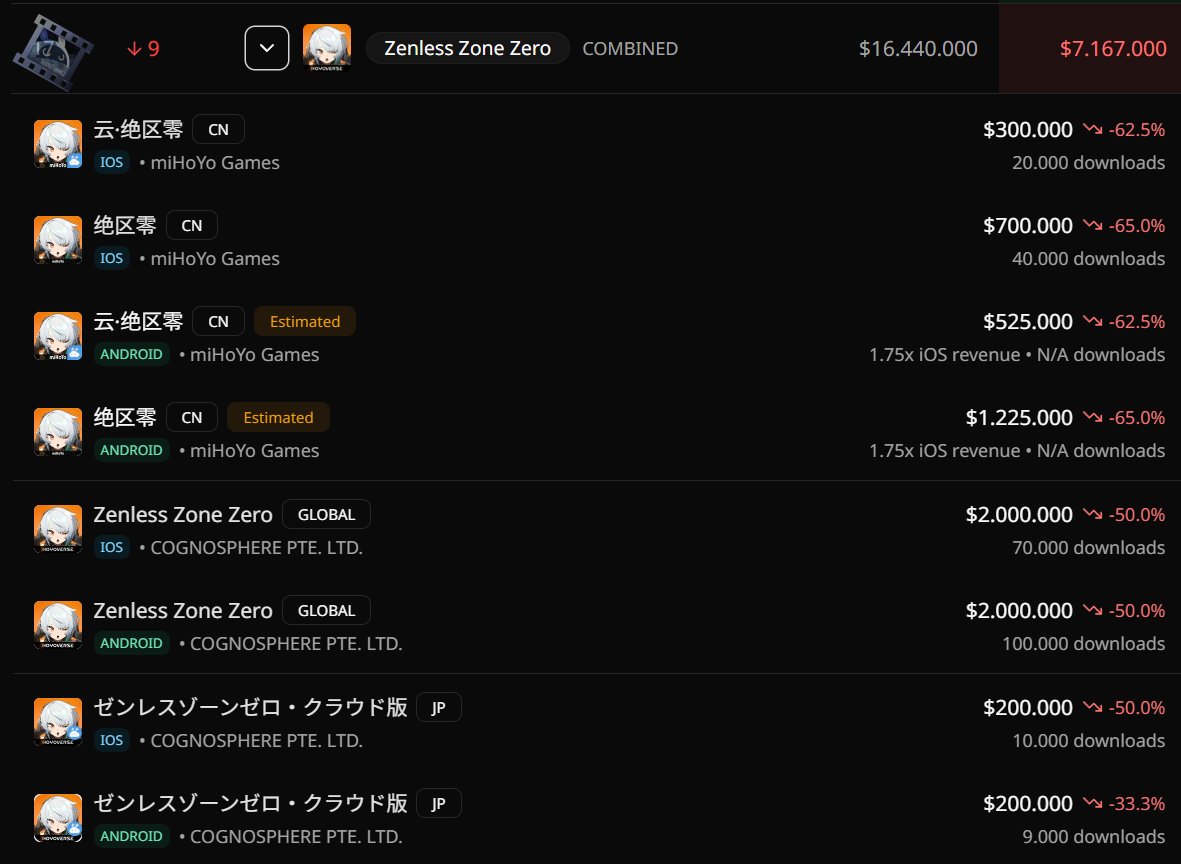Click ANDROID tag on estimated 绝区零 row
The width and height of the screenshot is (1181, 864).
(131, 450)
